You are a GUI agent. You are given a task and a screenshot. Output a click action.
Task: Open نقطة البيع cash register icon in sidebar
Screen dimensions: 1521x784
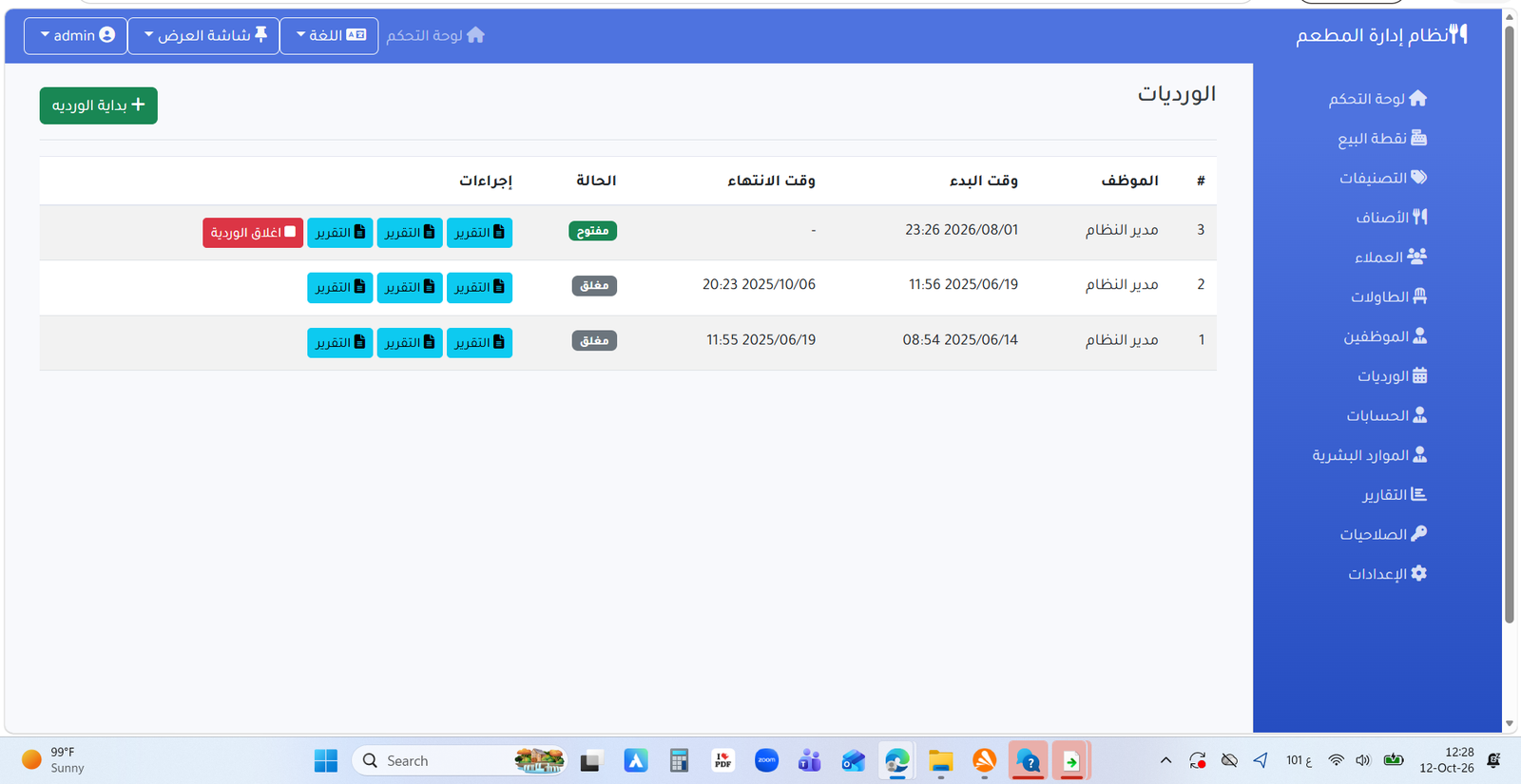[x=1418, y=138]
